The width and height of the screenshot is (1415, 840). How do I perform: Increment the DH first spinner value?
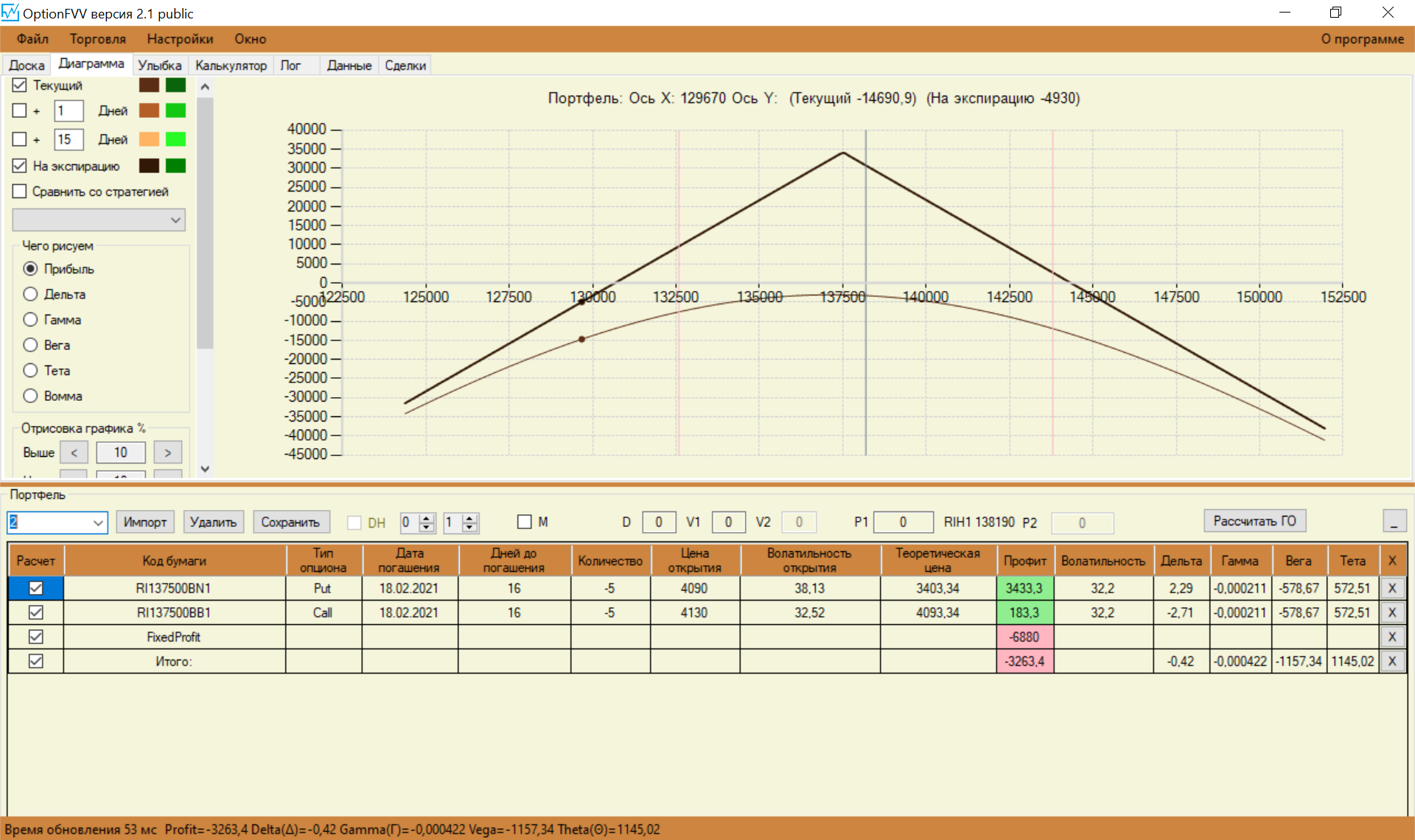427,518
